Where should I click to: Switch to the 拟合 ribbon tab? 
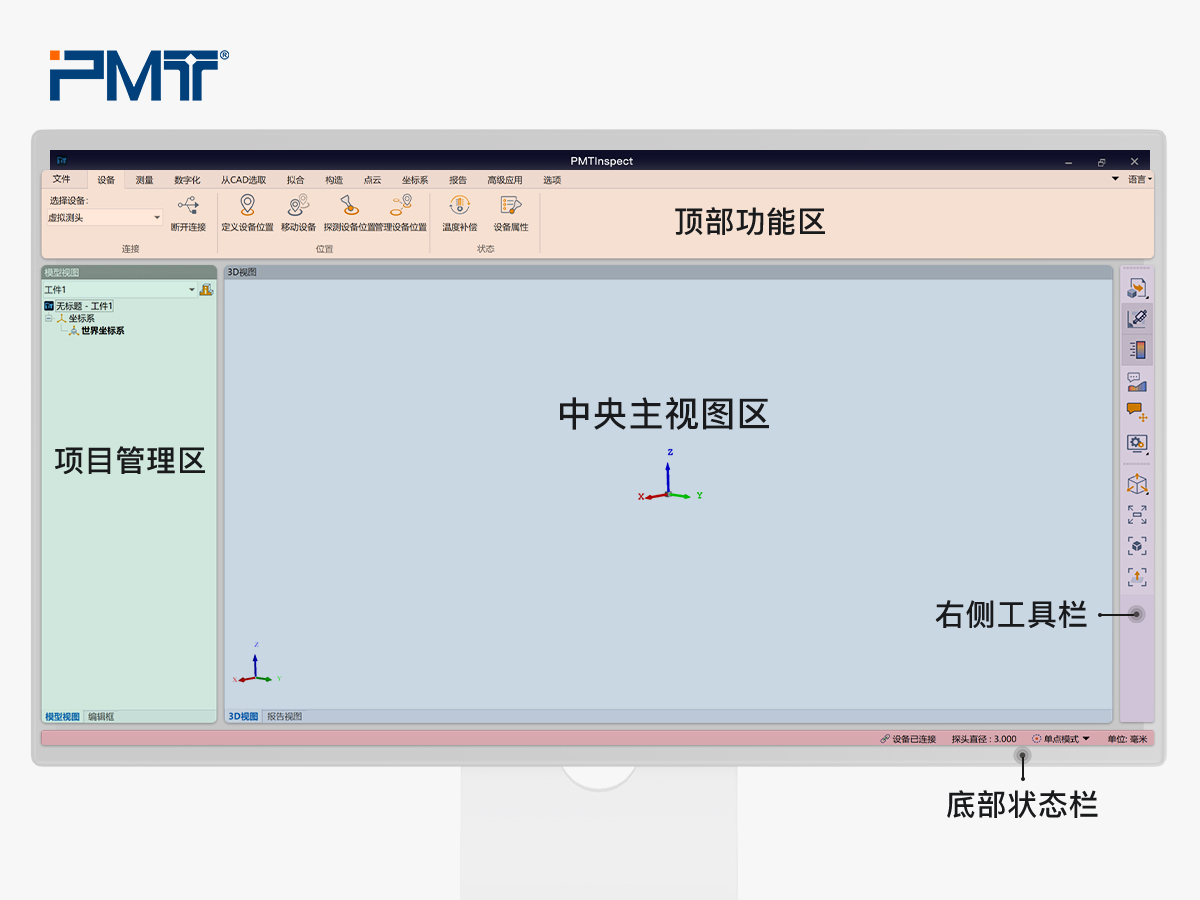(x=295, y=180)
